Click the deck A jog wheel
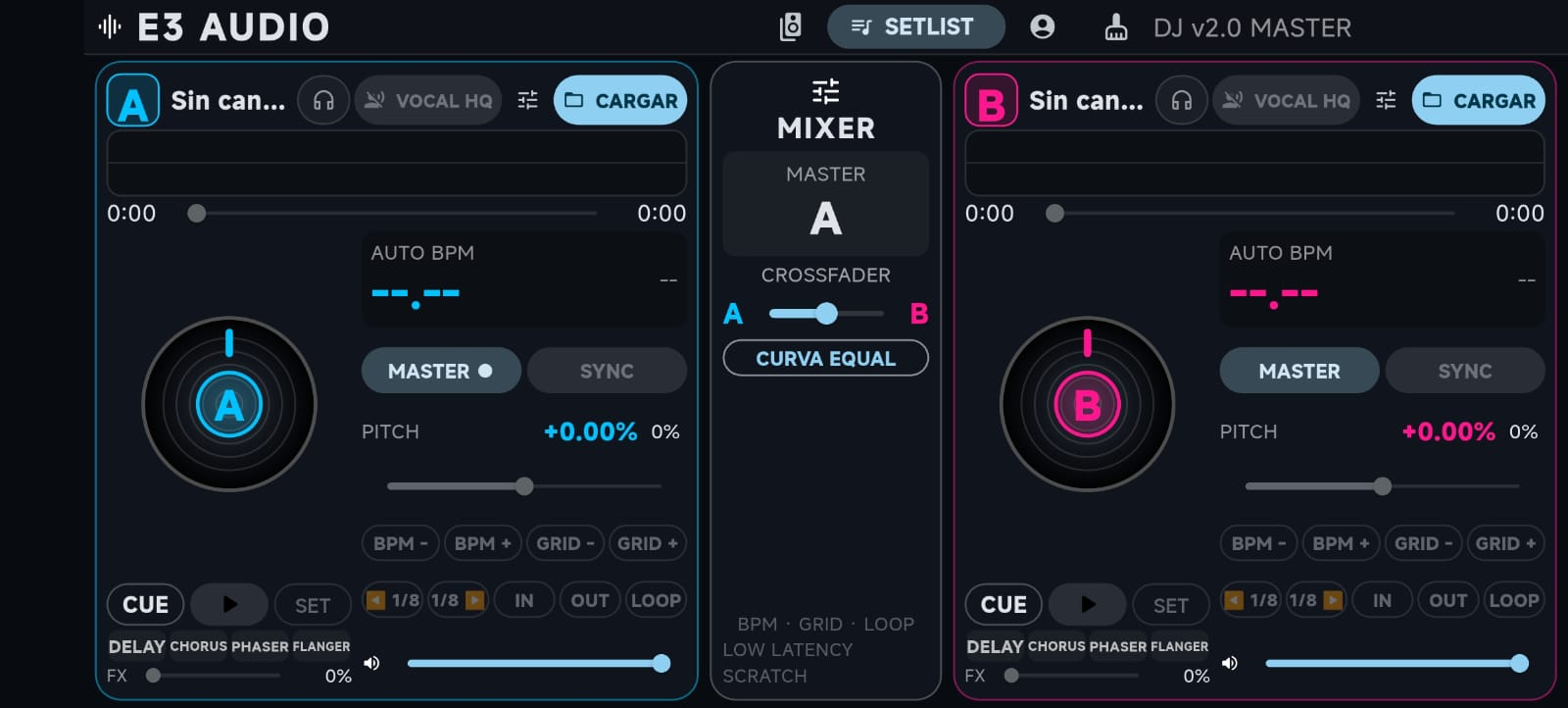 click(229, 404)
